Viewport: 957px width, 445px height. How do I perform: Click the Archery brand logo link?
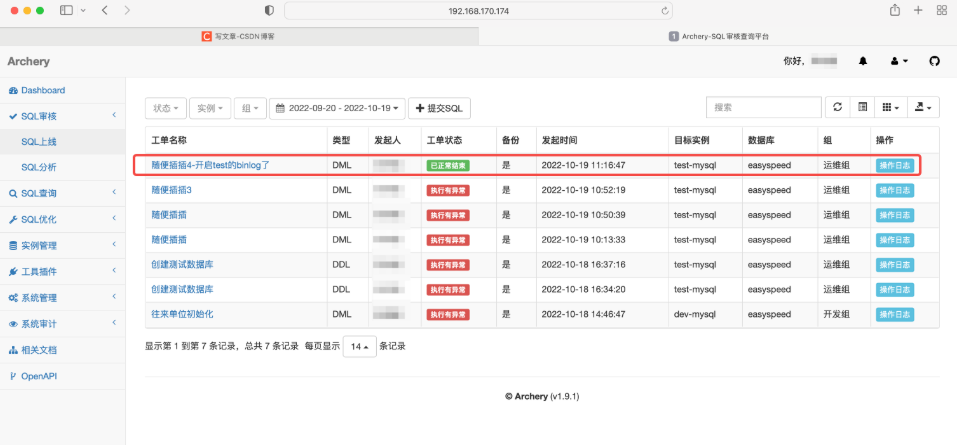[29, 61]
